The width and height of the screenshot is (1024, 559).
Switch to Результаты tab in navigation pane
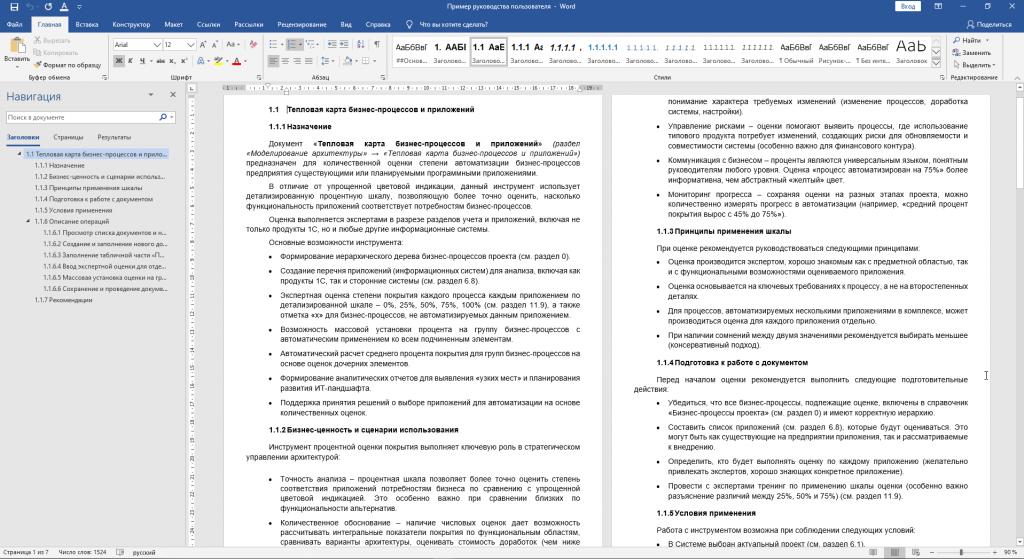point(114,137)
